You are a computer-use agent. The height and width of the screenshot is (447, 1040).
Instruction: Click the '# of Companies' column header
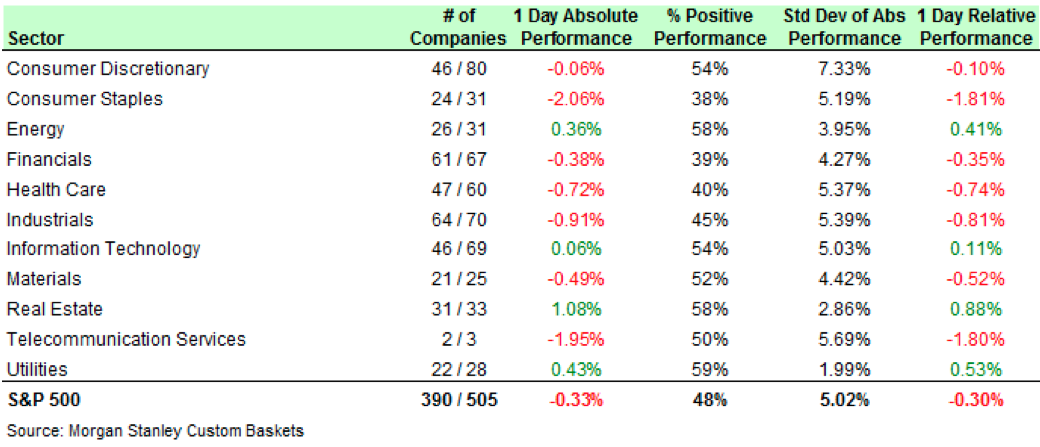click(461, 28)
